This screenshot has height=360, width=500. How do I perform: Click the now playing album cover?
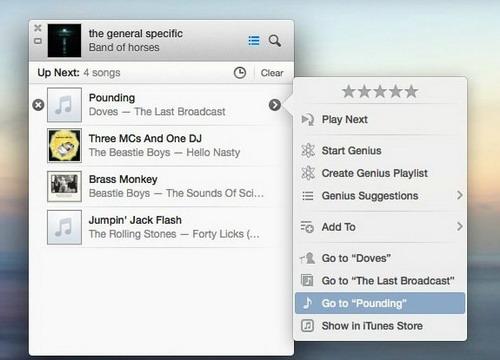coord(64,40)
